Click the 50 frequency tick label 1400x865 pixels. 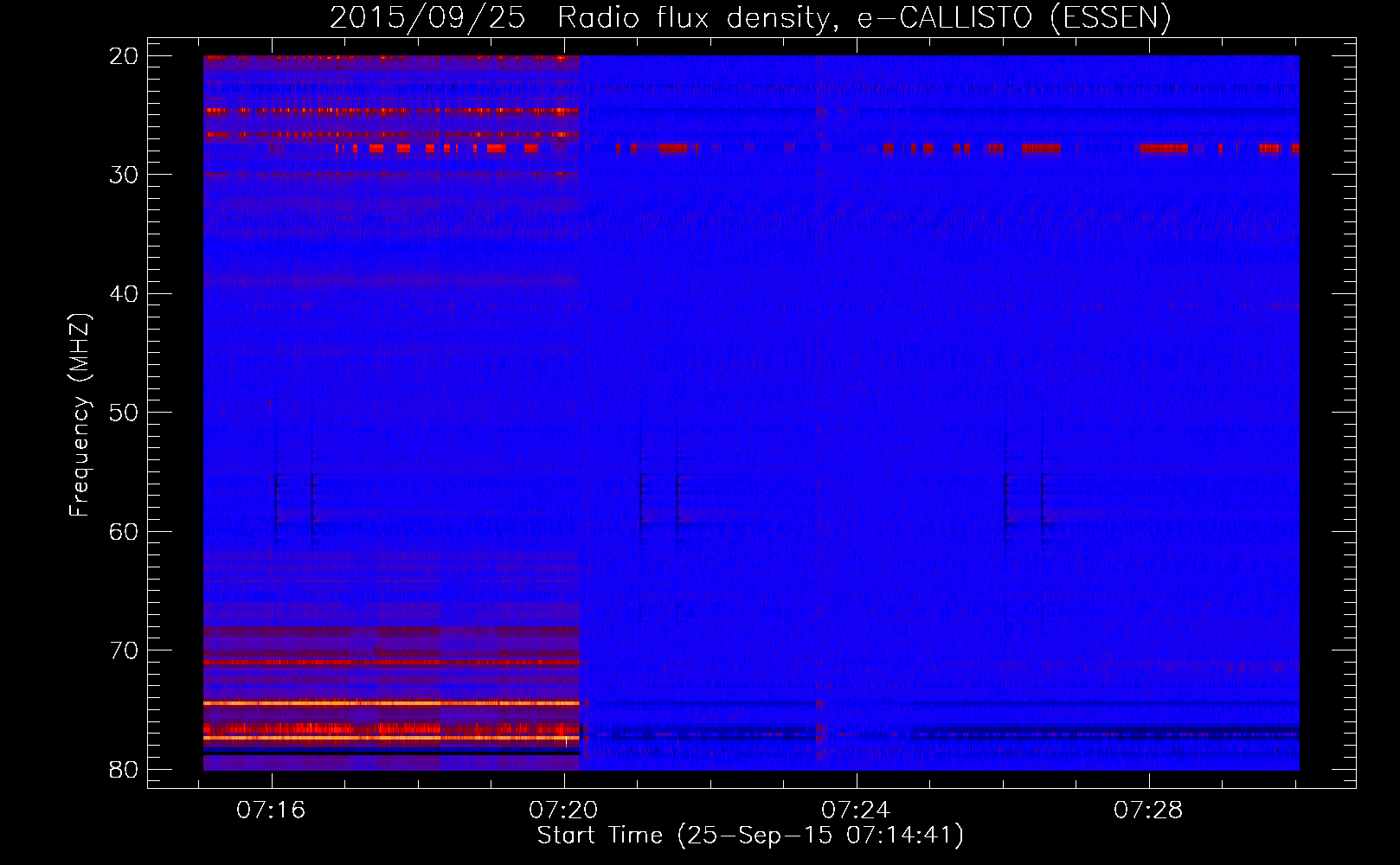click(124, 413)
